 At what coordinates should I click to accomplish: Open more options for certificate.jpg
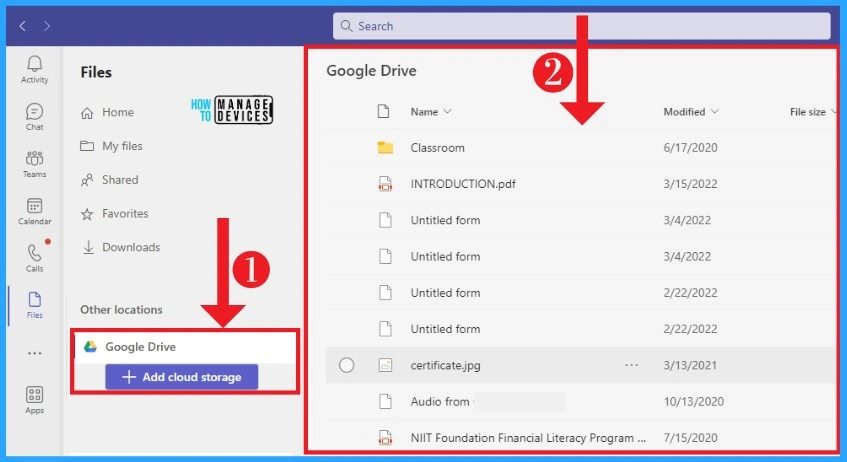click(x=631, y=365)
